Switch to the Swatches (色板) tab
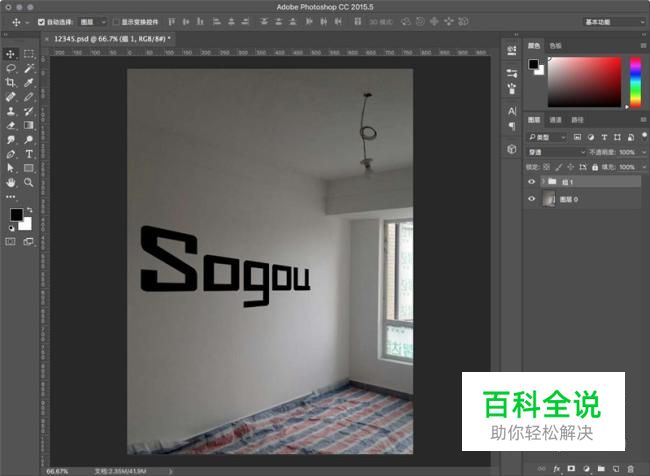Viewport: 650px width, 476px height. (555, 46)
